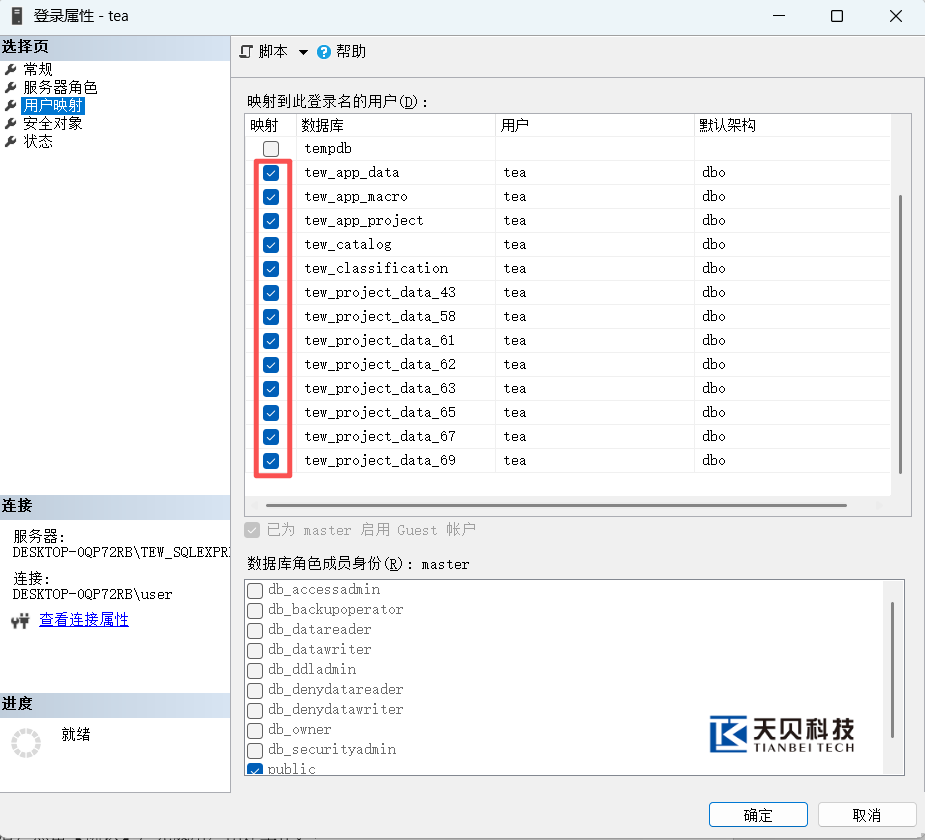Open the 查看连接属性 link
Screen dimensions: 925x840
pos(84,620)
